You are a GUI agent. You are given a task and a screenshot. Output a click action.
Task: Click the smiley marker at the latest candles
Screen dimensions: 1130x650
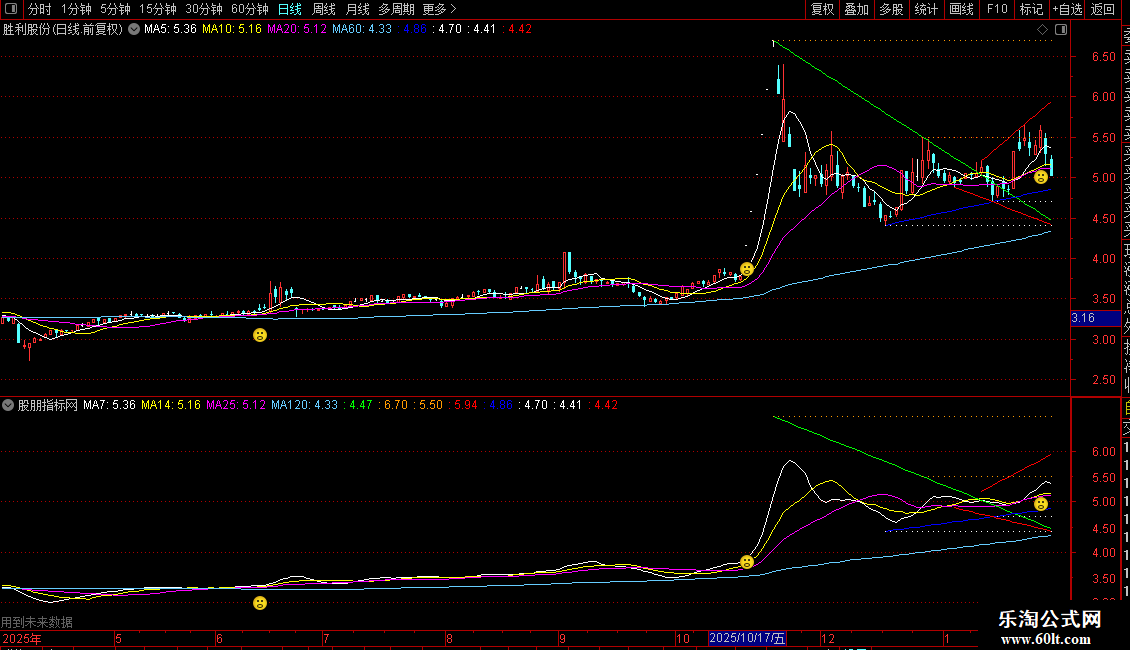click(1040, 177)
